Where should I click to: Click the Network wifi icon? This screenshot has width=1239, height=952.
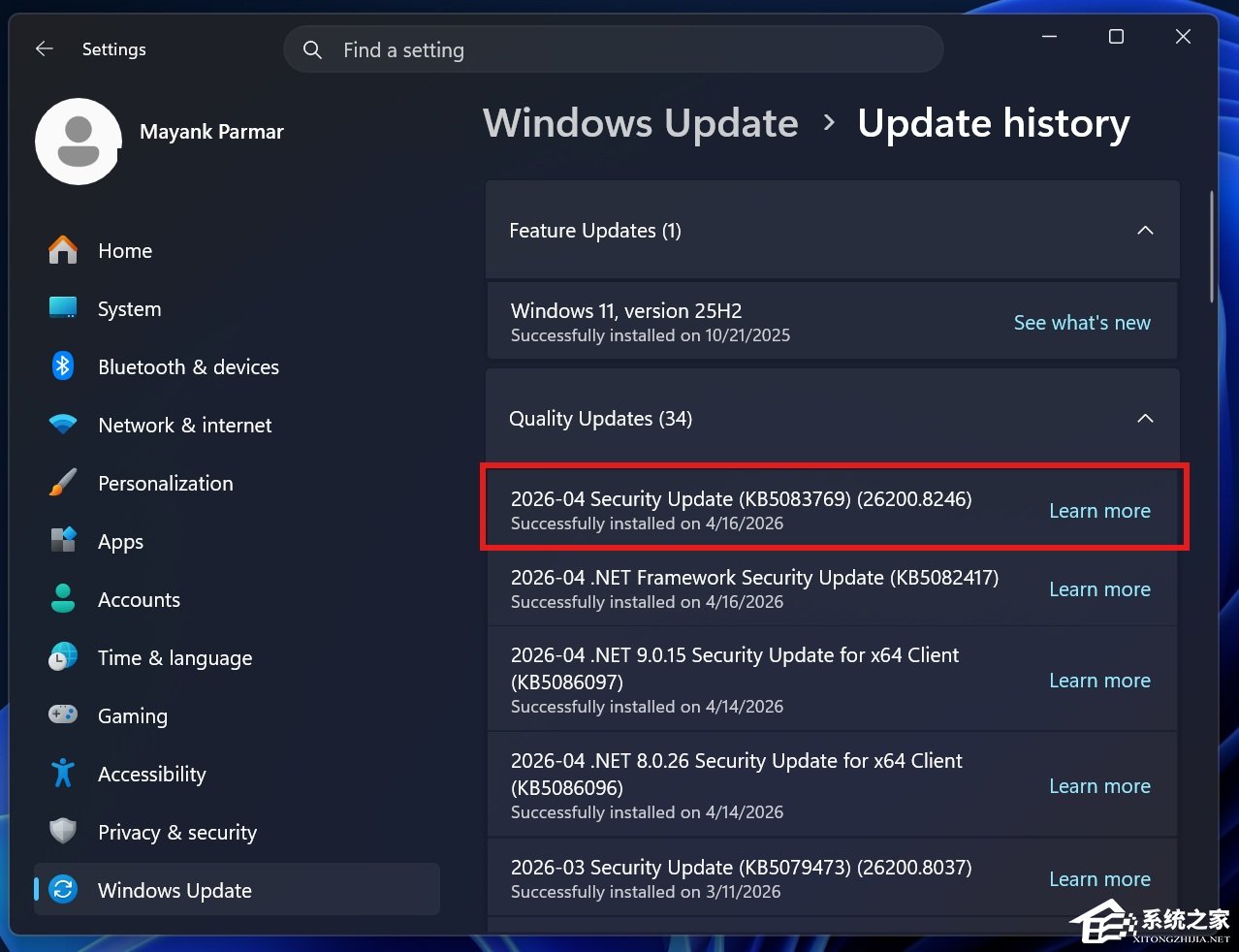[x=63, y=425]
